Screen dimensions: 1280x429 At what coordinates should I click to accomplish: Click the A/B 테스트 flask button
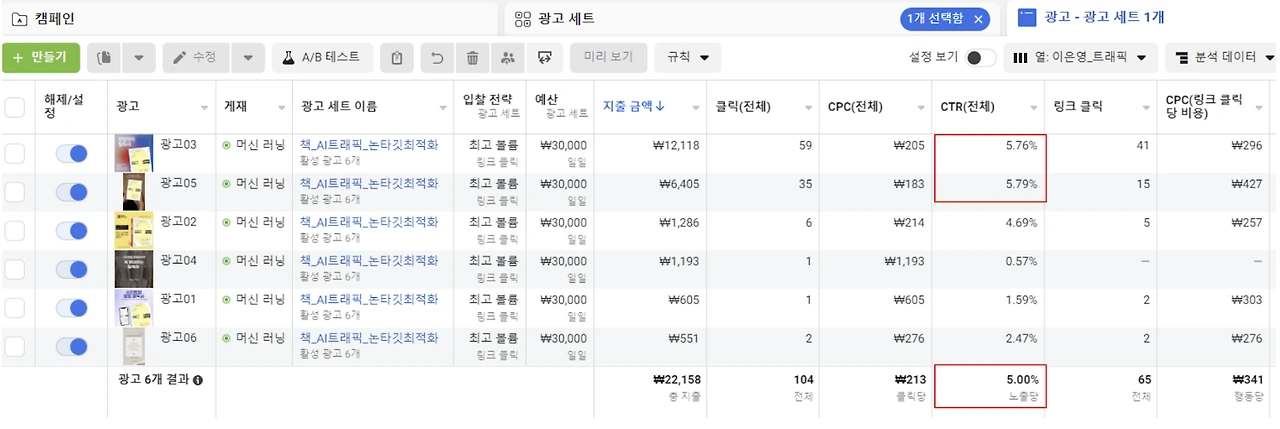tap(322, 57)
